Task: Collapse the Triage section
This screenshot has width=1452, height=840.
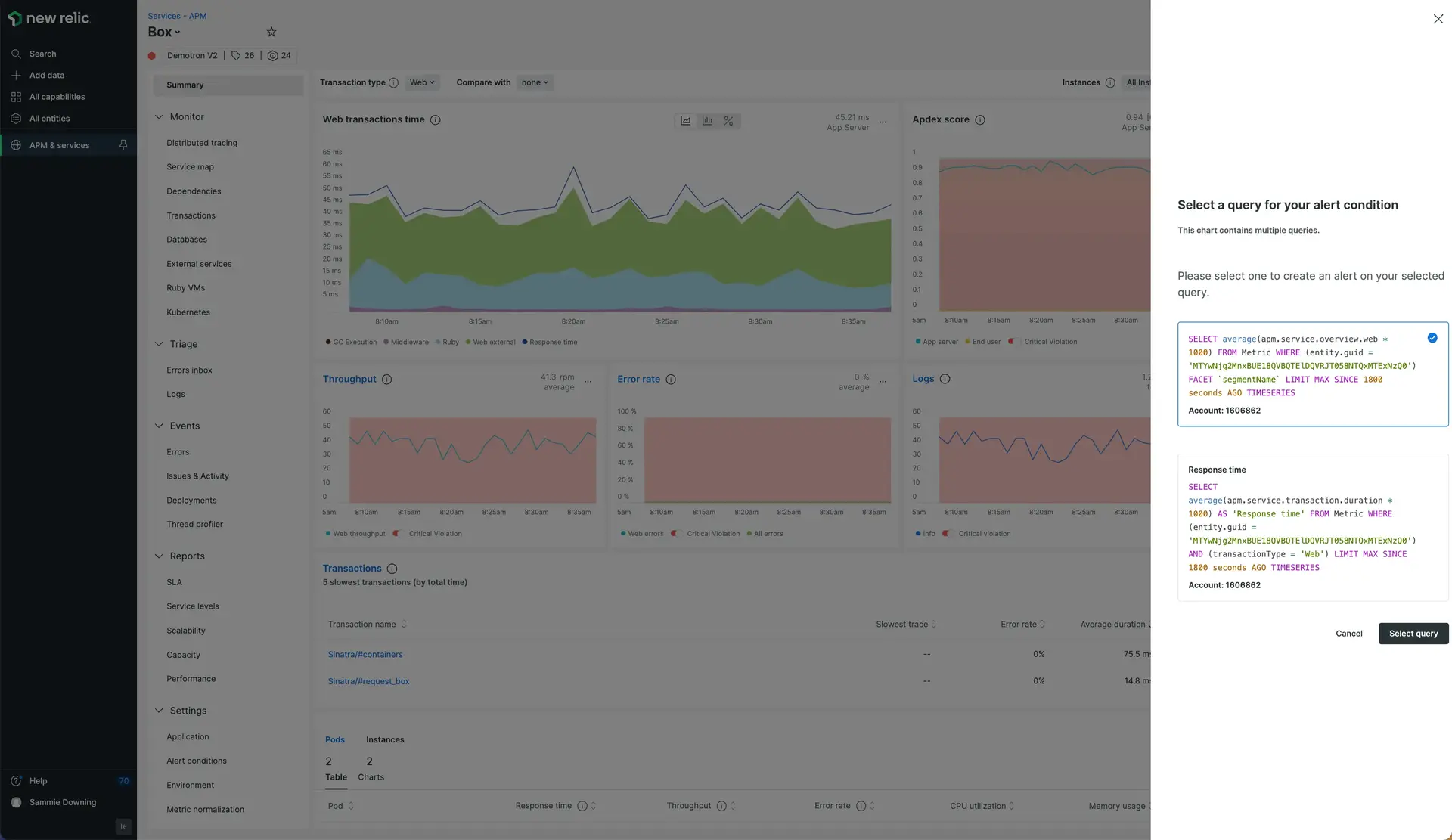Action: click(x=159, y=344)
